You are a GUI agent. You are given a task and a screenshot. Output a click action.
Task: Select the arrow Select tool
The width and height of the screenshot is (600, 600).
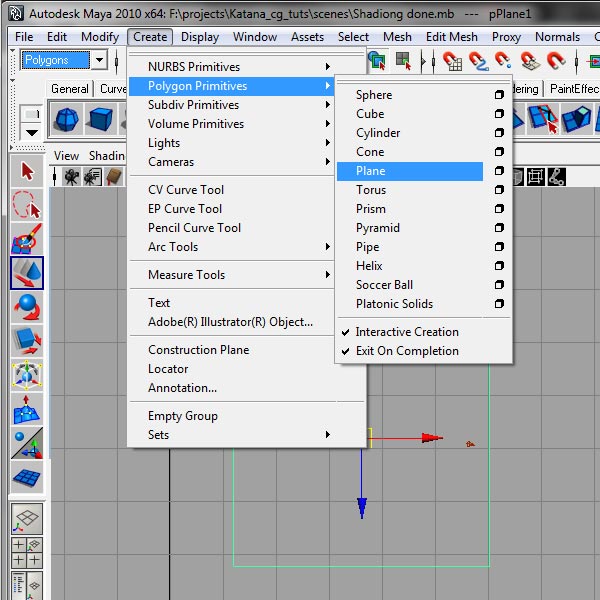tap(27, 171)
